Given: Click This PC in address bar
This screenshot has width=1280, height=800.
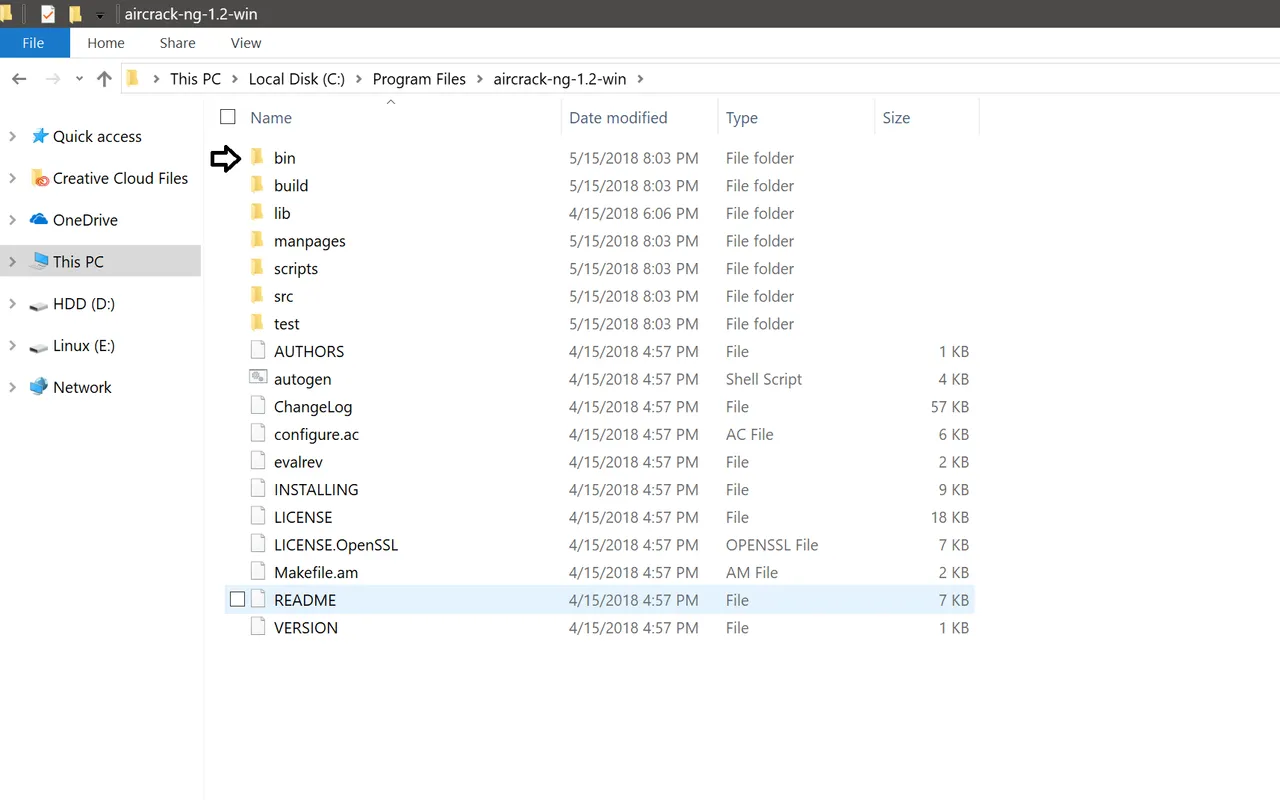Looking at the screenshot, I should point(196,79).
